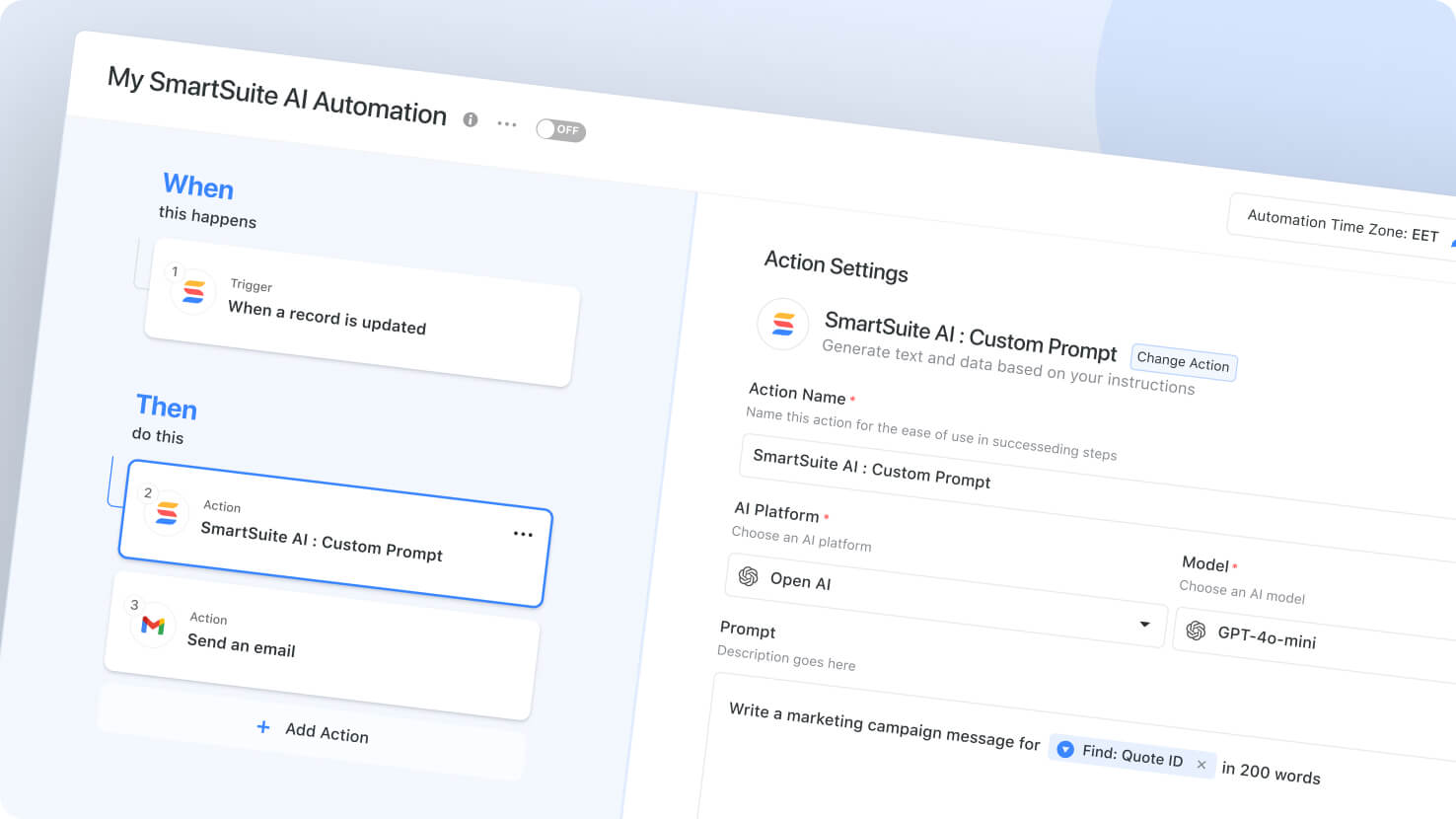This screenshot has height=819, width=1456.
Task: Click the 'AI Platform' field label
Action: click(x=776, y=511)
